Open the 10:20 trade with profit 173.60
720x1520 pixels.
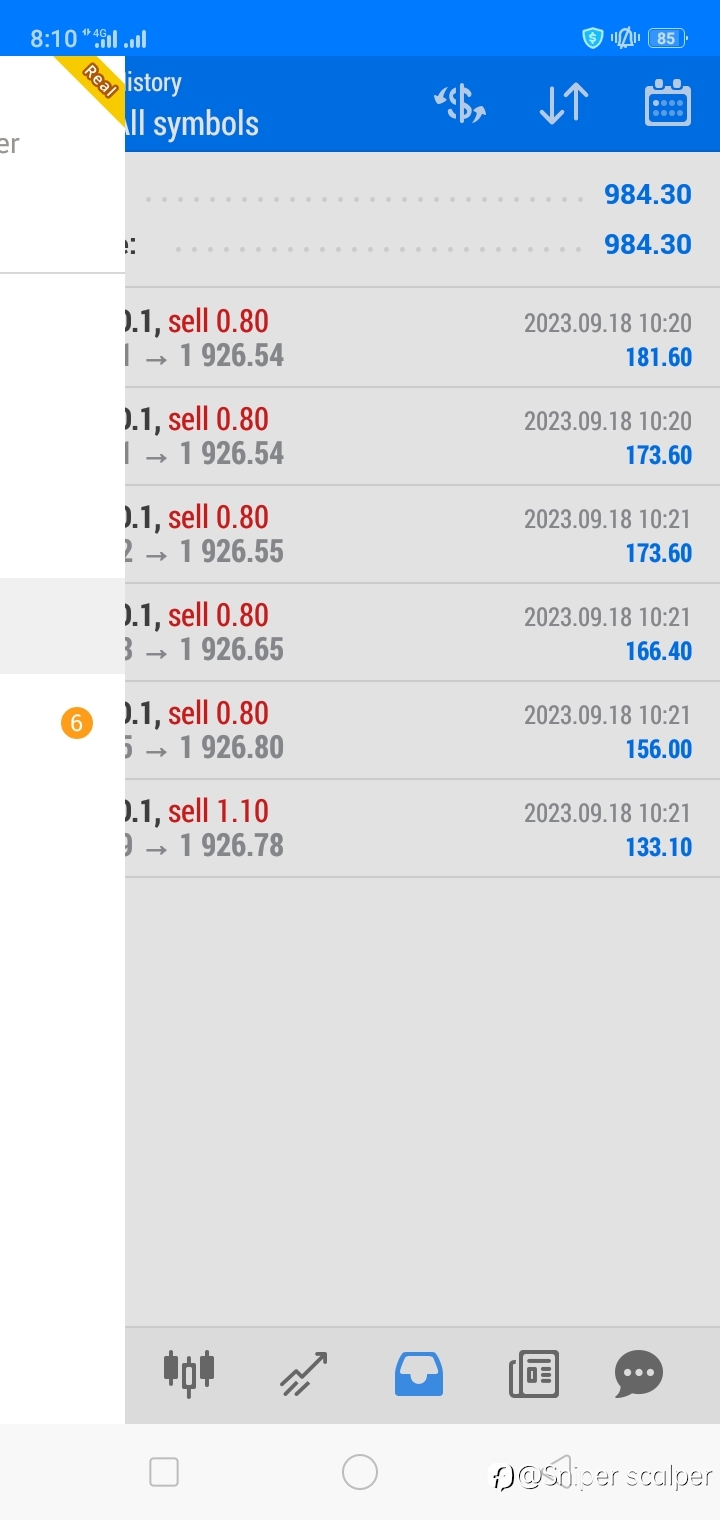coord(420,436)
